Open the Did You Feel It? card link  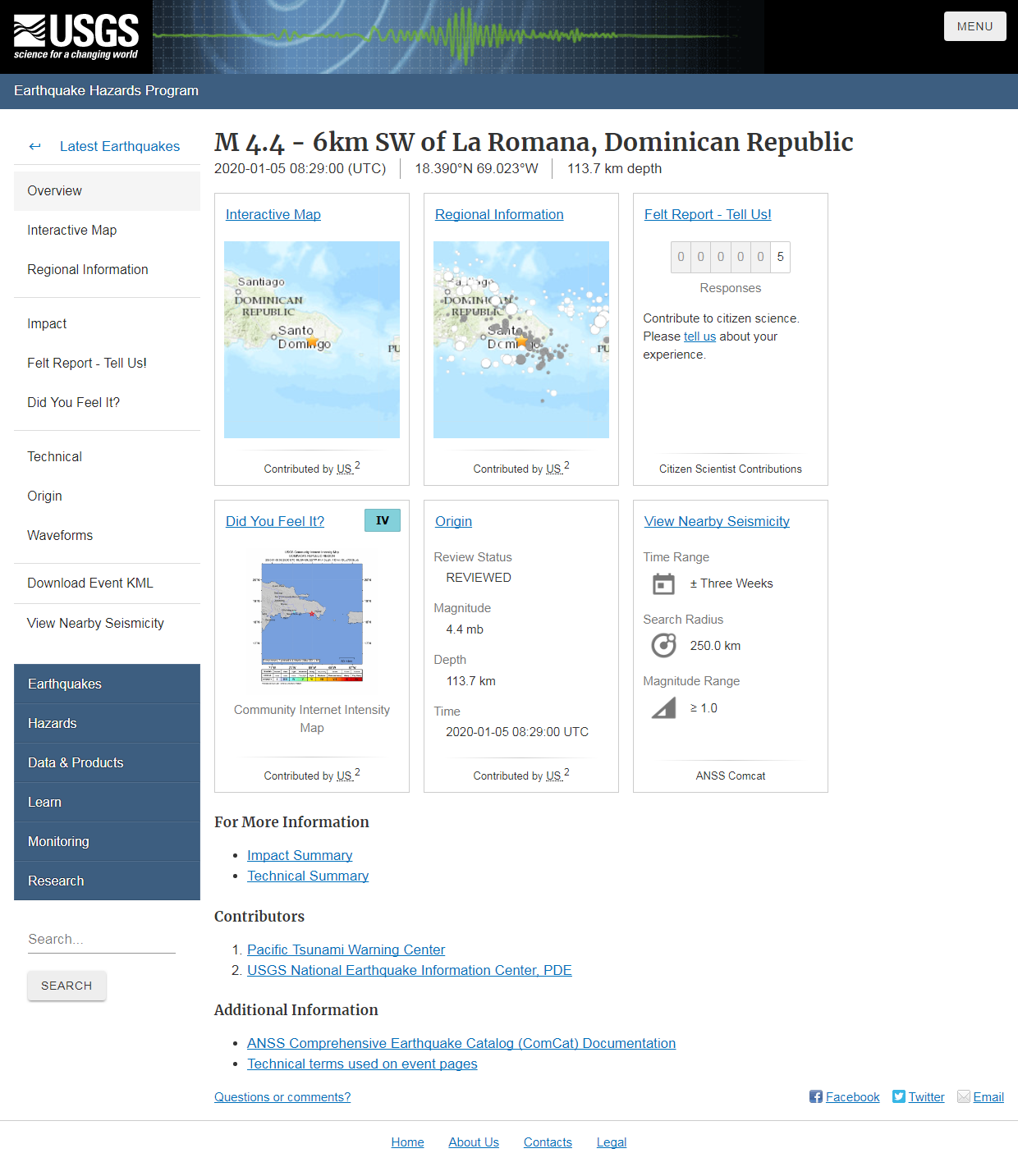(x=275, y=521)
